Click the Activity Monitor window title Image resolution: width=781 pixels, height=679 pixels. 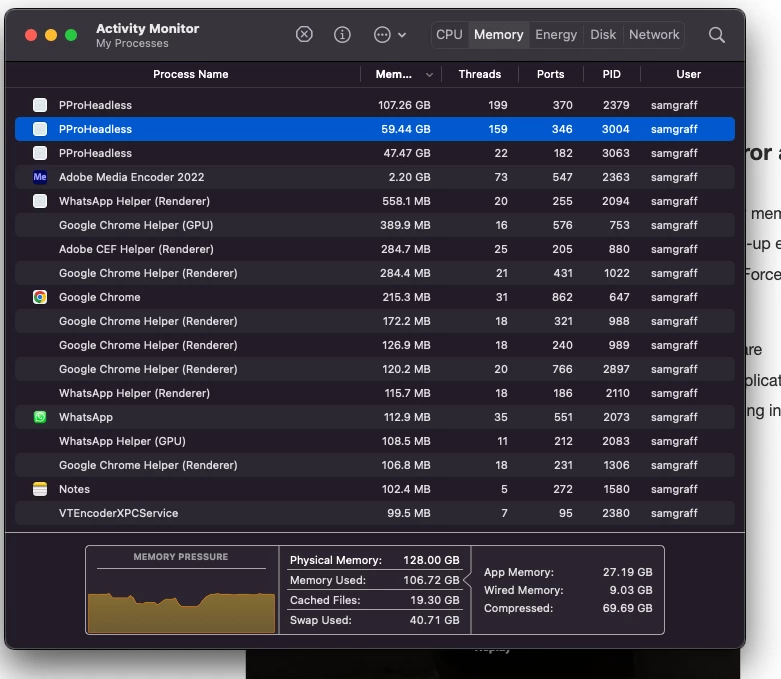click(147, 28)
